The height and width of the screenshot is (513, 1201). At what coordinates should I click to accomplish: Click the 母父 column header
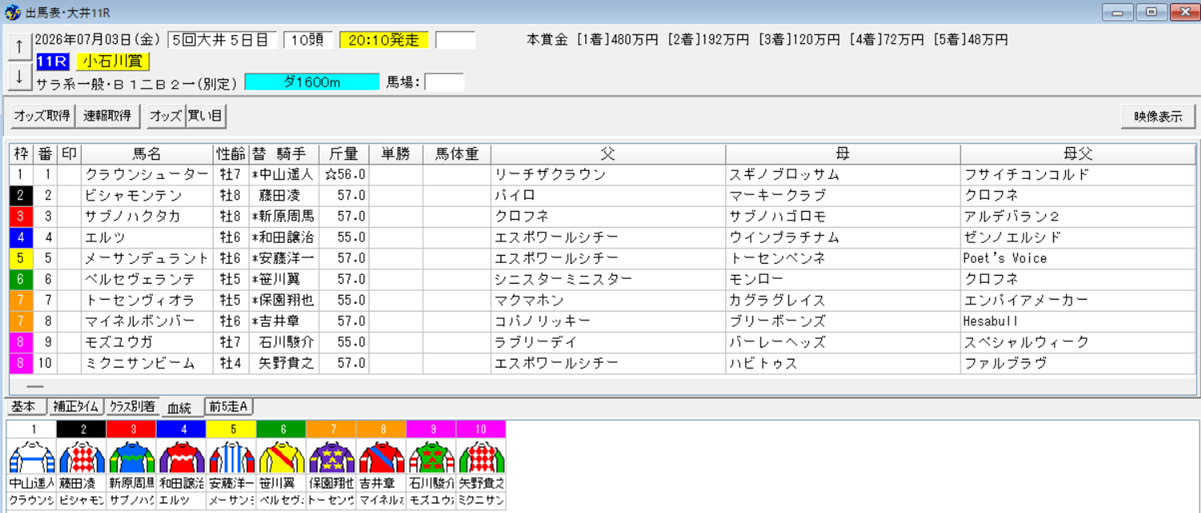(1078, 154)
